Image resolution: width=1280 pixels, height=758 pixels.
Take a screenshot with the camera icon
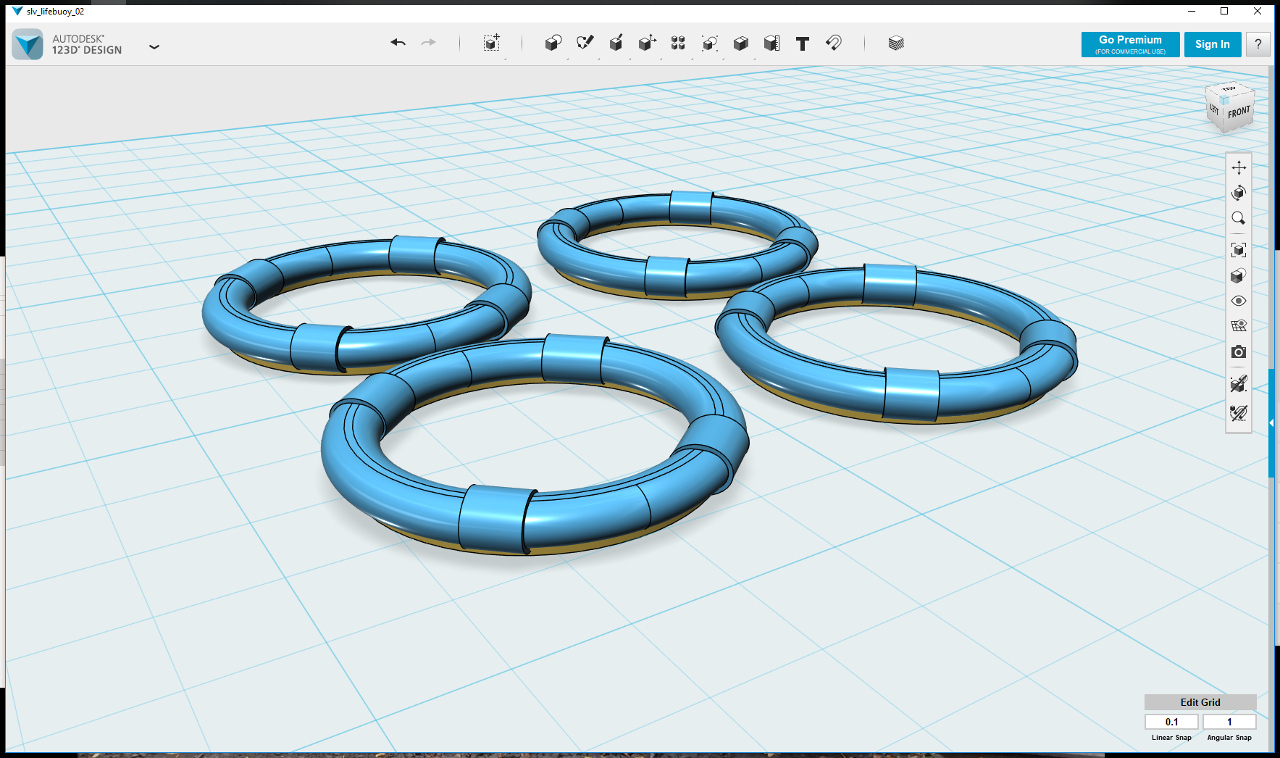pyautogui.click(x=1239, y=352)
